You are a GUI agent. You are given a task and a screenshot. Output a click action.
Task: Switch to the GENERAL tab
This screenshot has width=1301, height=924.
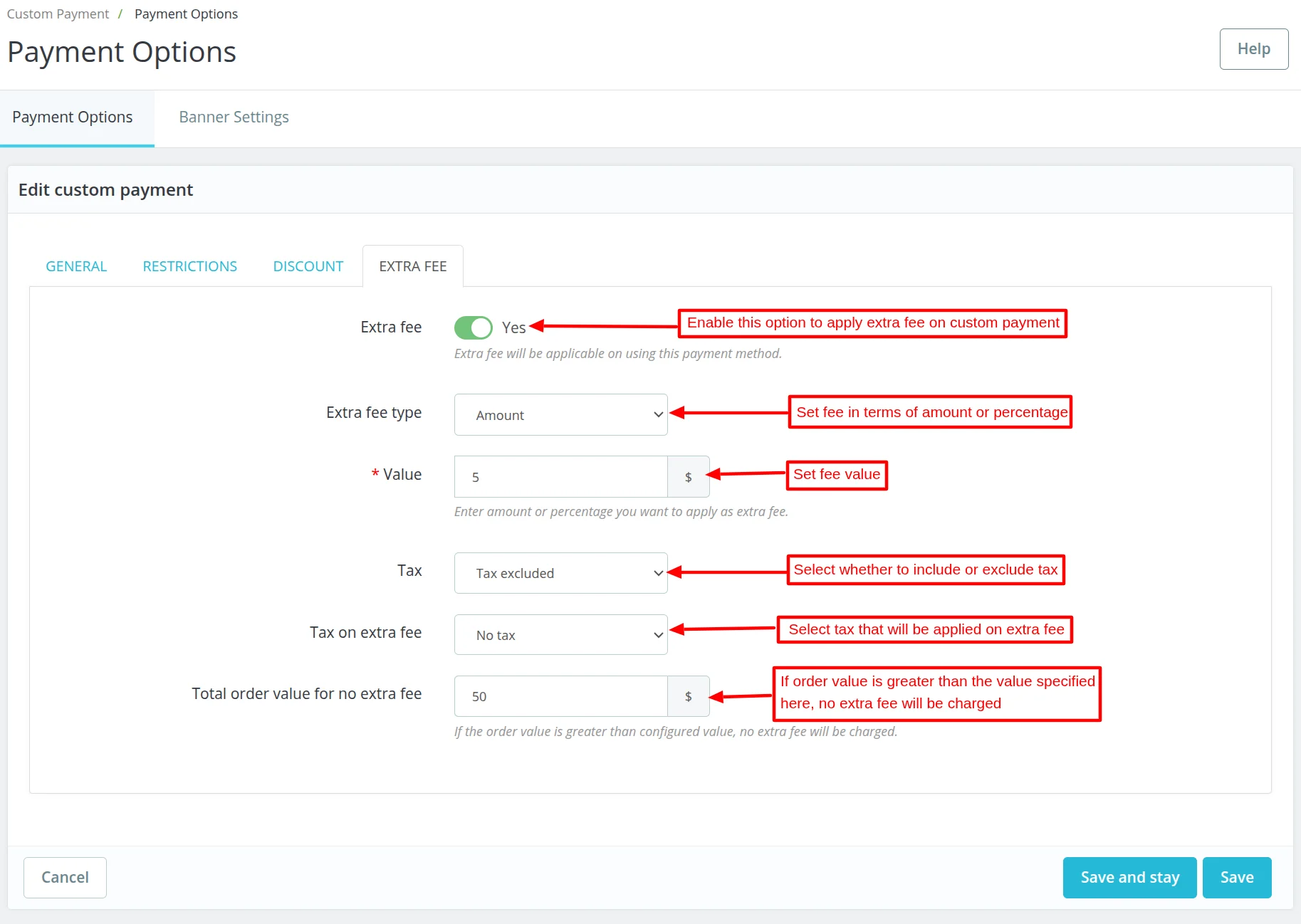tap(76, 266)
